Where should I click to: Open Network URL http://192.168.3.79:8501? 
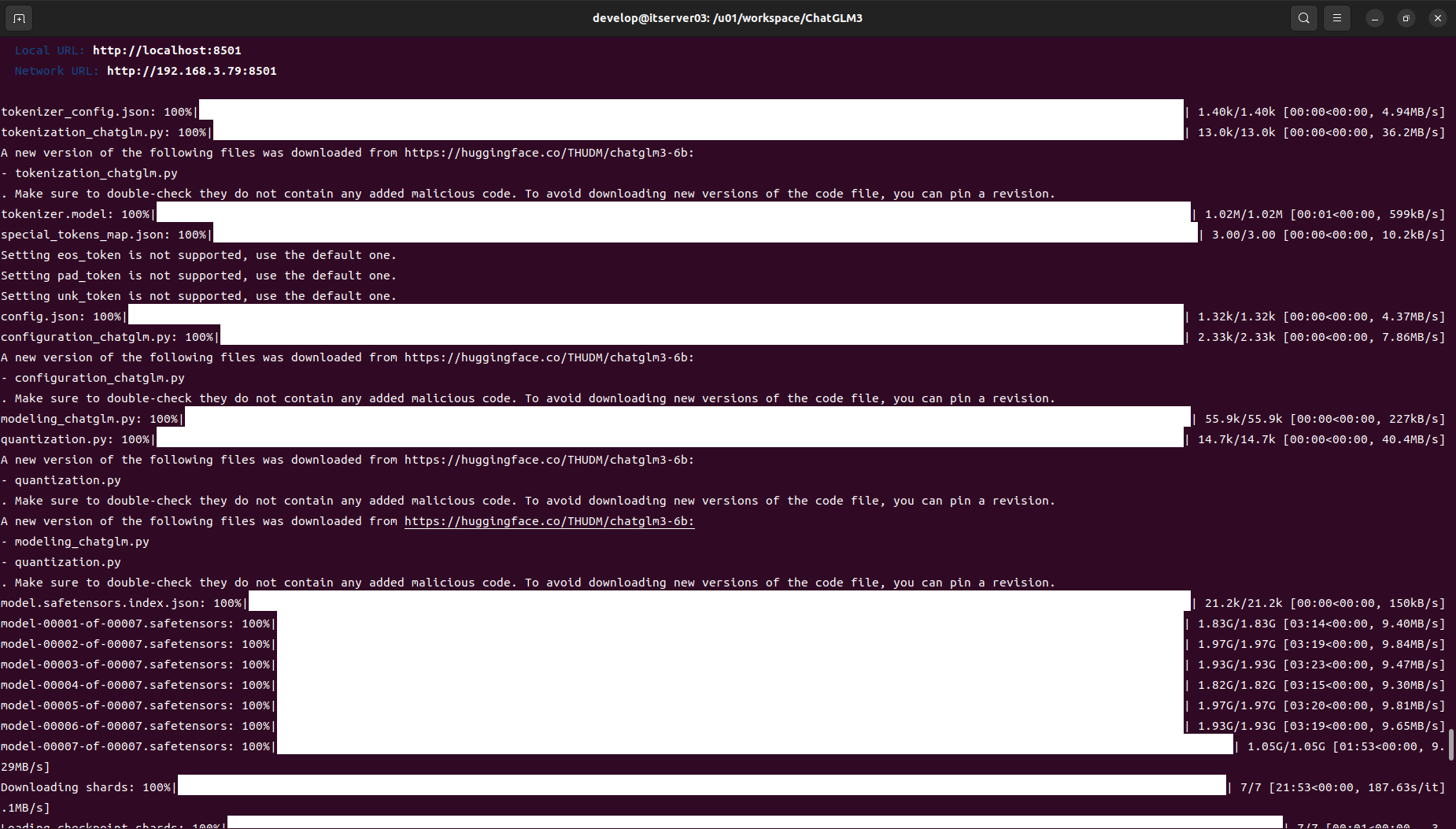click(x=191, y=71)
